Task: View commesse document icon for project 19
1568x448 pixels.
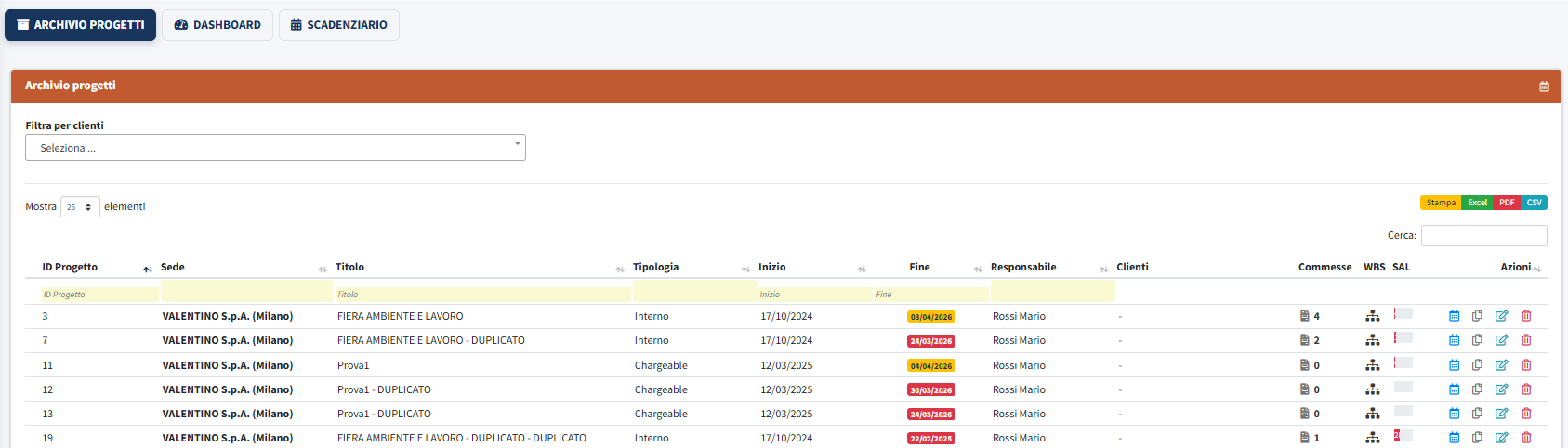Action: [x=1304, y=438]
